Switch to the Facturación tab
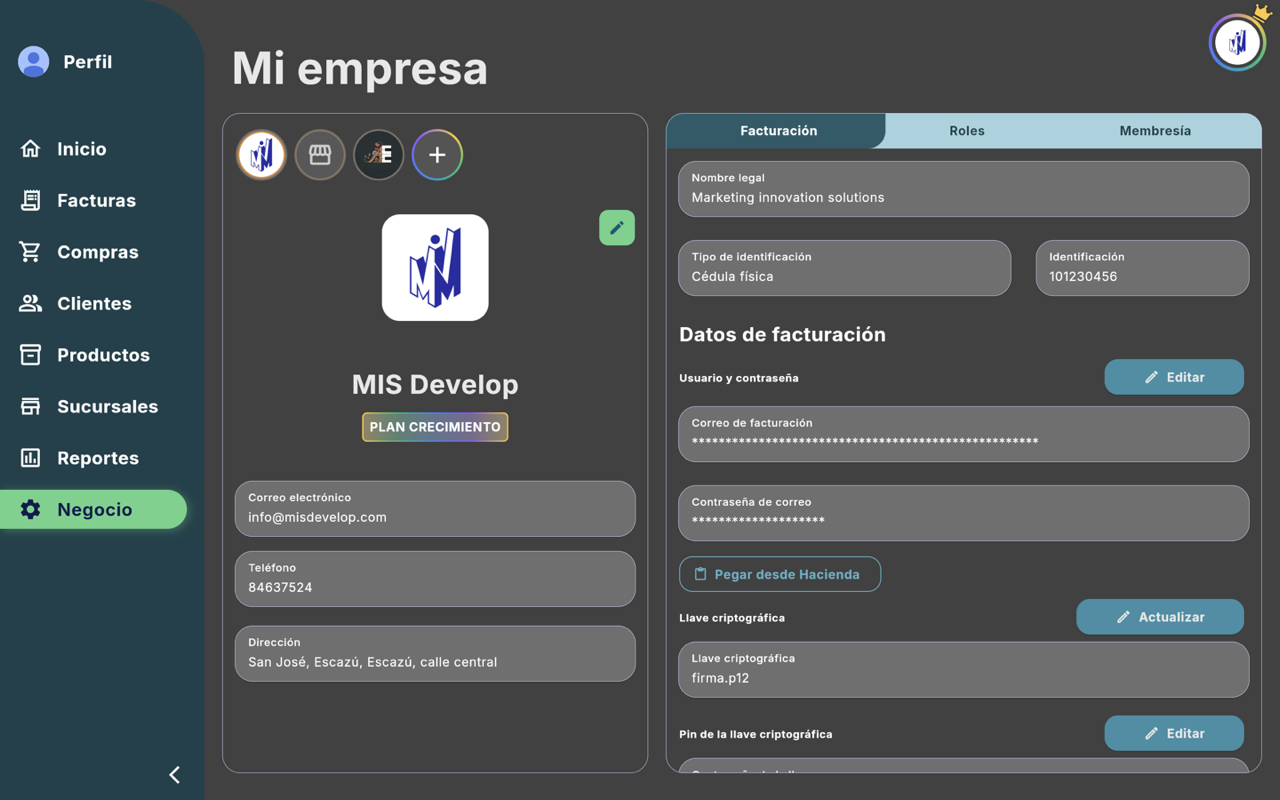Screen dimensions: 1280x800 coord(778,131)
